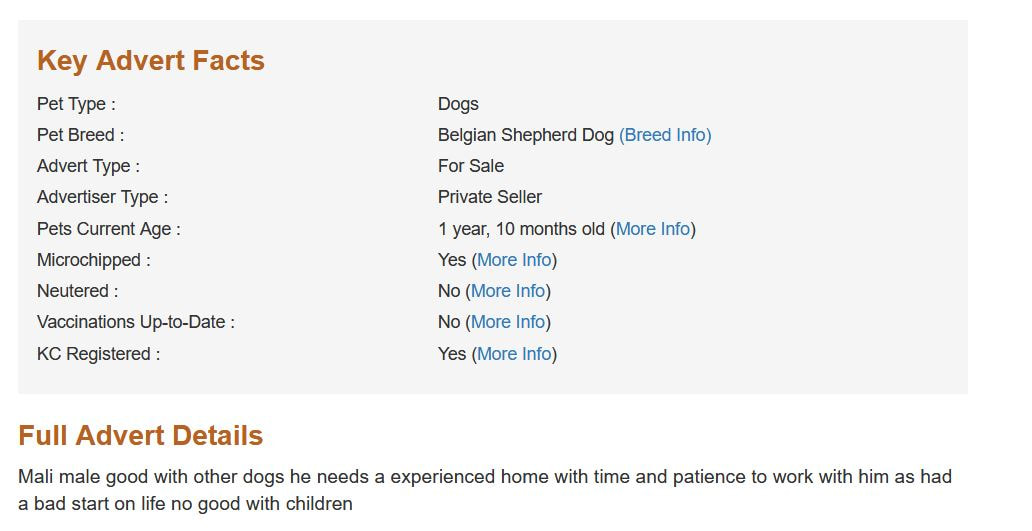Open More Info for KC Registered

point(514,354)
